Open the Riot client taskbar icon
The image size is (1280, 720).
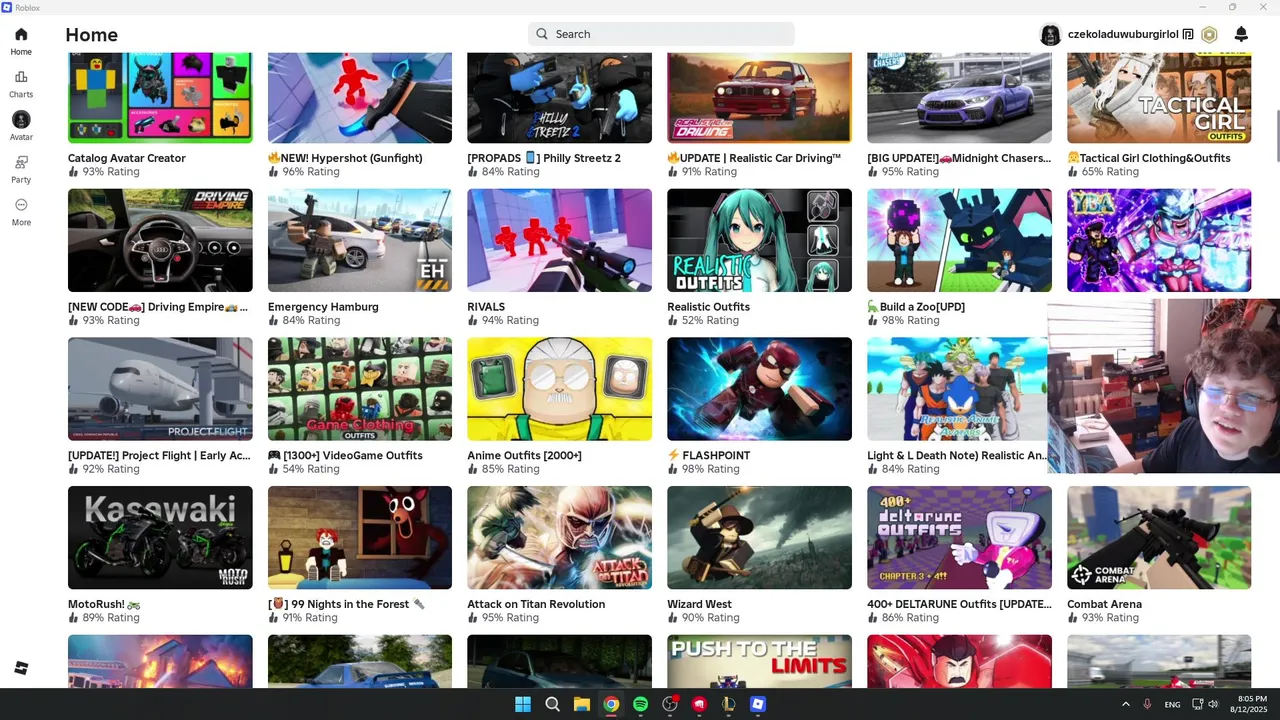[699, 704]
